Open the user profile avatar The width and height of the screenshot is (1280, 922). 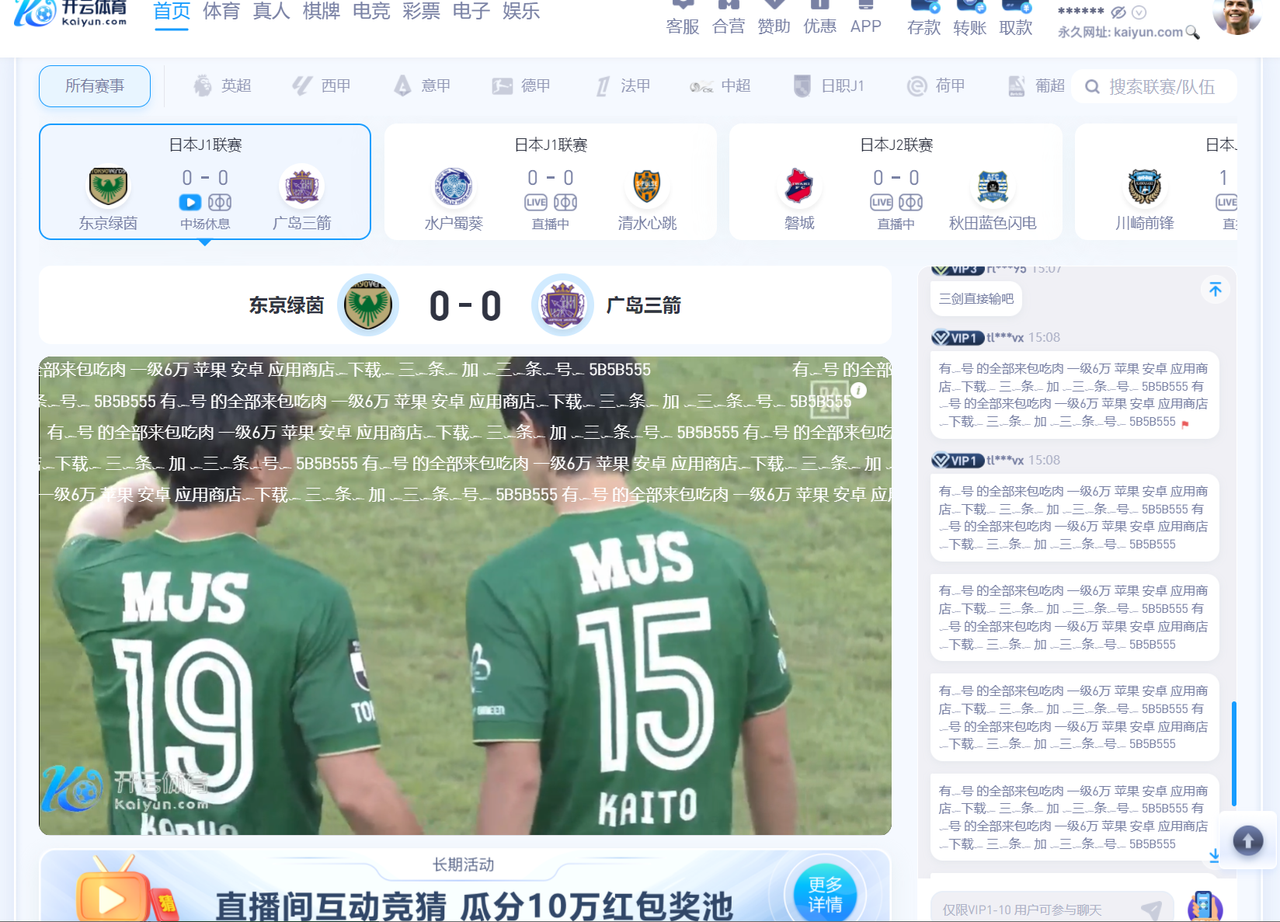coord(1236,14)
